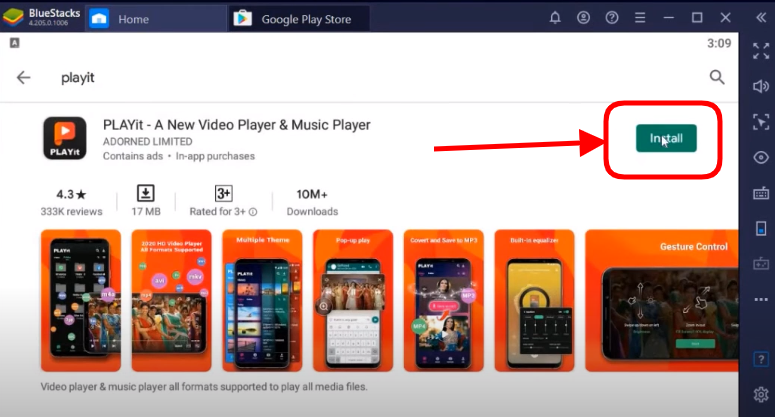Click the 17 MB download size icon
The height and width of the screenshot is (417, 775).
[146, 193]
